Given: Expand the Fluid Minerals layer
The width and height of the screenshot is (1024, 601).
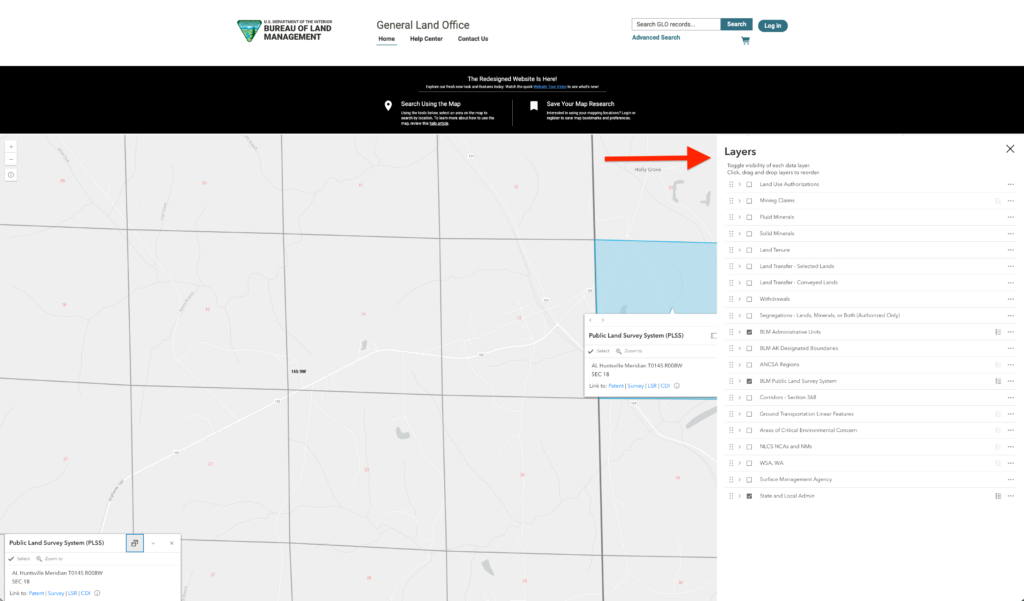Looking at the screenshot, I should tap(740, 217).
